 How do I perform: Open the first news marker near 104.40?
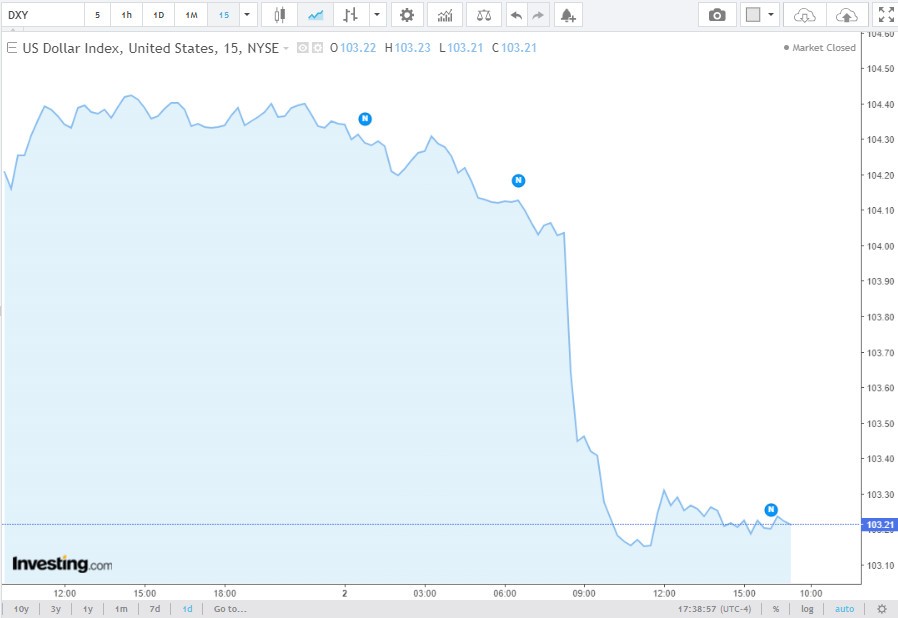pos(365,119)
